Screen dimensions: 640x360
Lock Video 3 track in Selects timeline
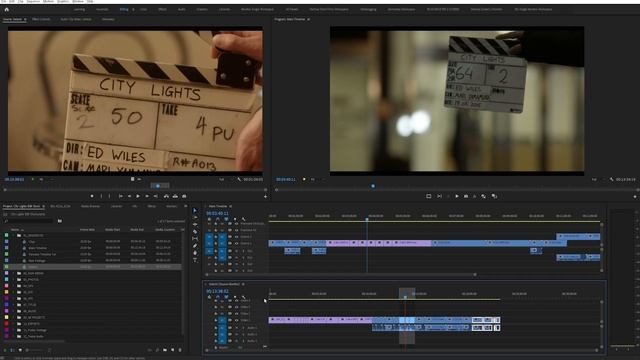(216, 307)
